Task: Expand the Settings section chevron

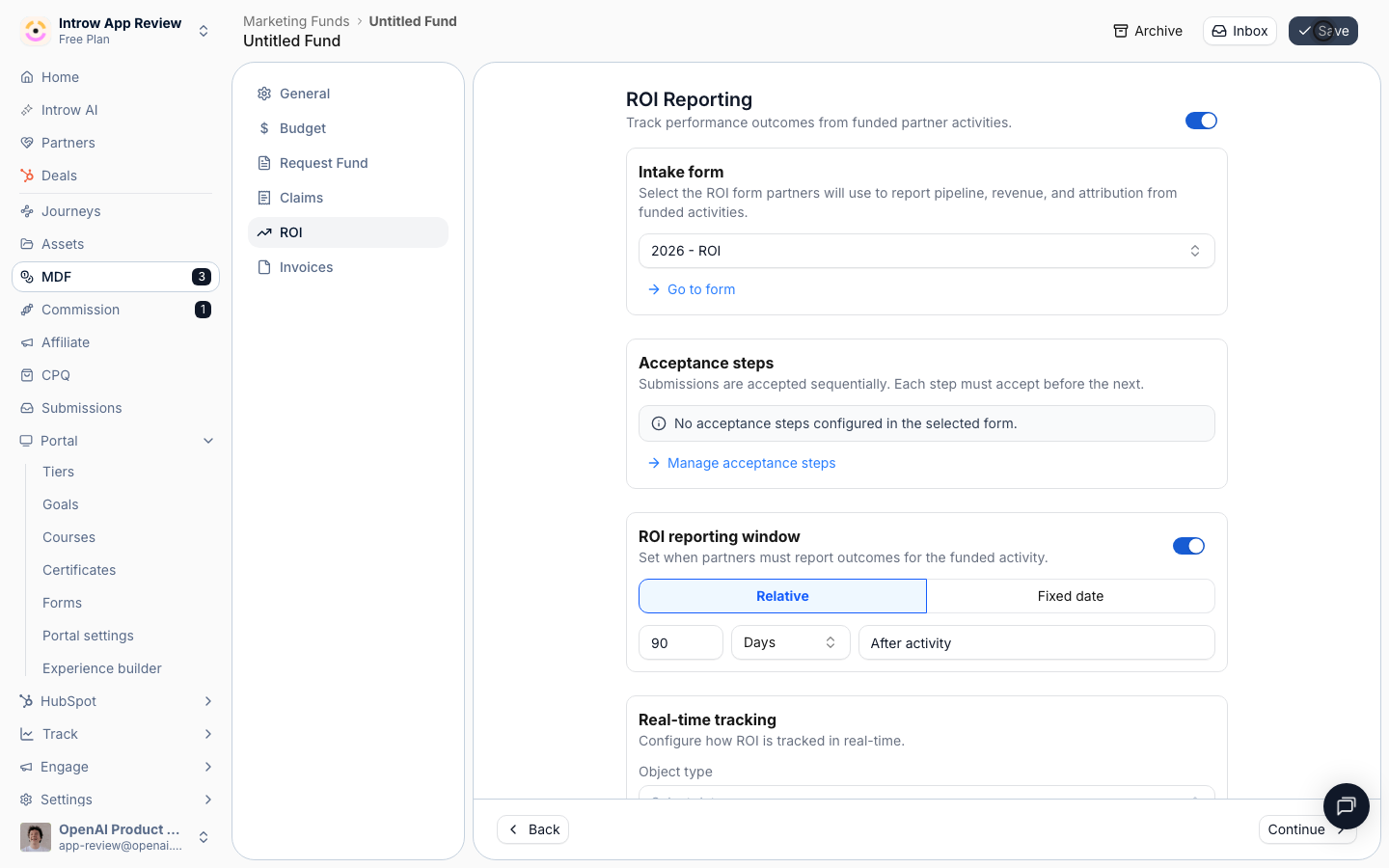Action: point(208,800)
